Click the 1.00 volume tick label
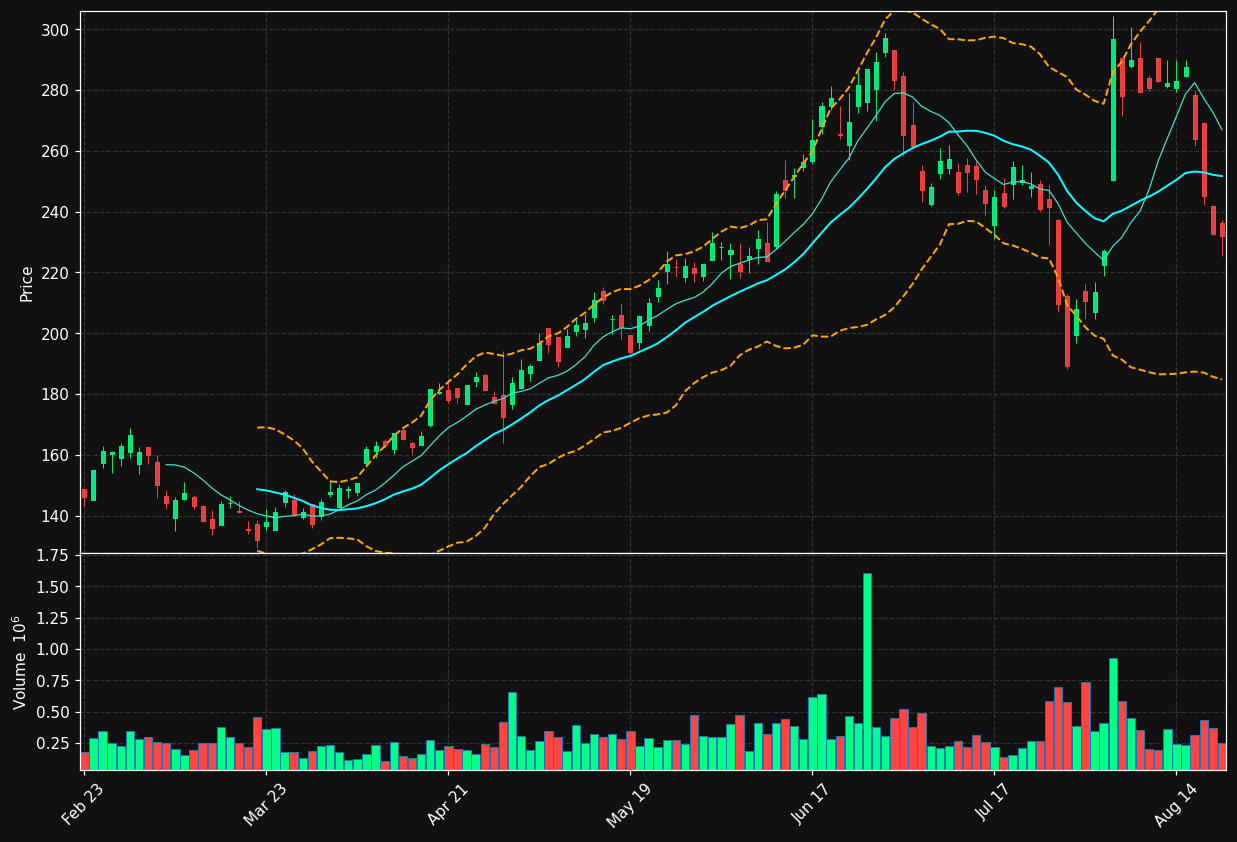The image size is (1237, 842). (53, 649)
